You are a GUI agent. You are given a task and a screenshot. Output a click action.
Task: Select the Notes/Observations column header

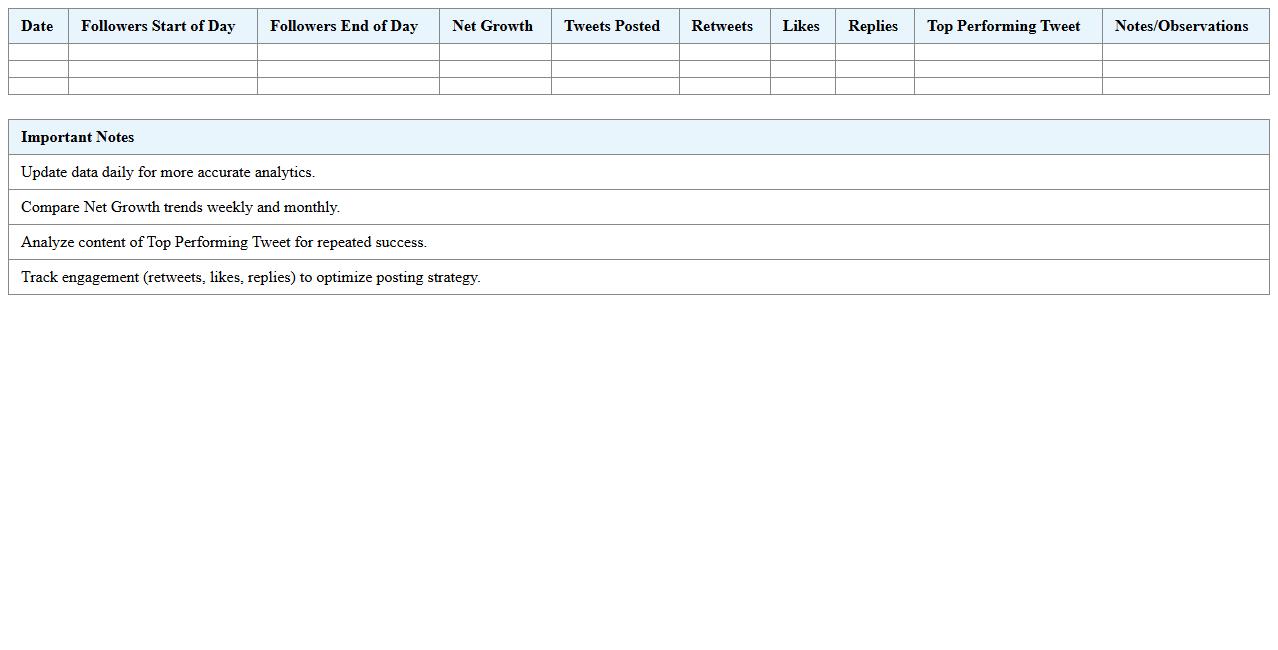(x=1181, y=26)
